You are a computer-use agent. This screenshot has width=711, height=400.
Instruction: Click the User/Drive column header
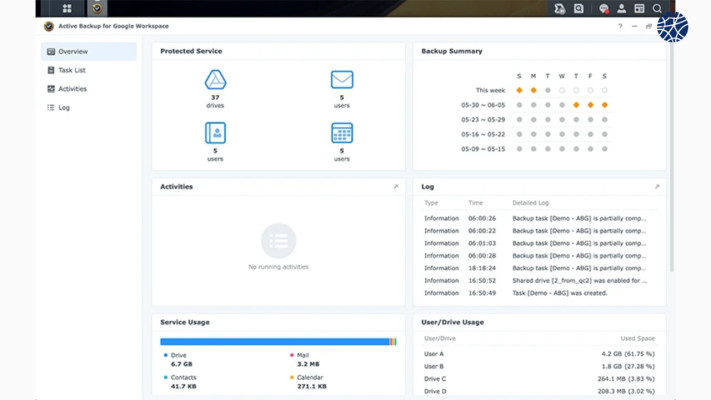(x=440, y=338)
